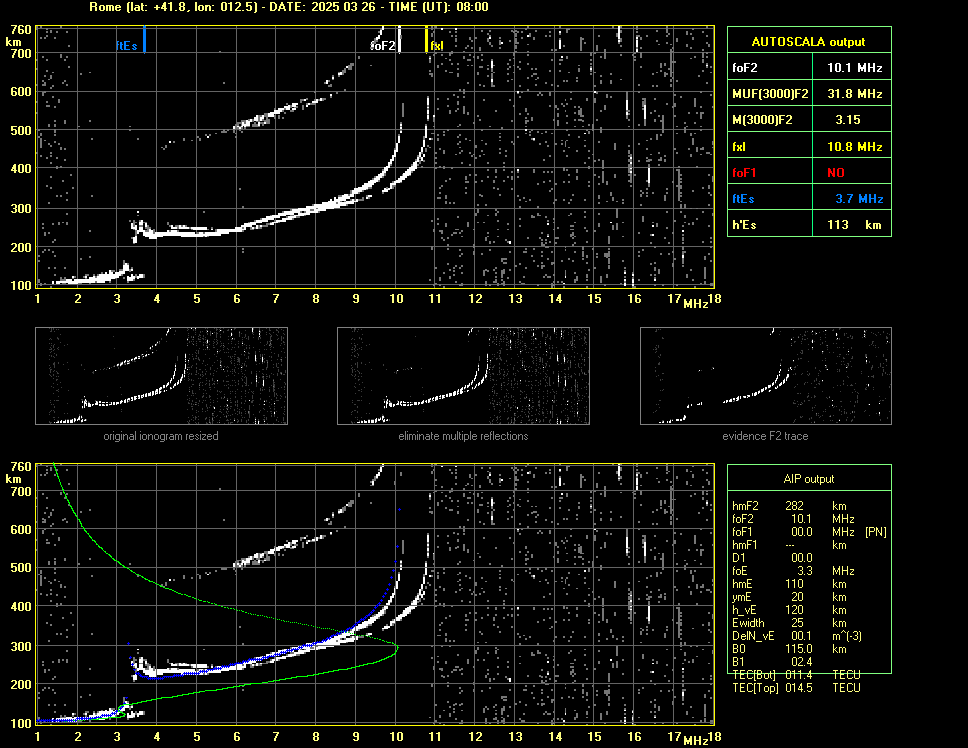Screen dimensions: 968x748
Task: Click the blue ftEs marker in top ionogram
Action: (144, 39)
